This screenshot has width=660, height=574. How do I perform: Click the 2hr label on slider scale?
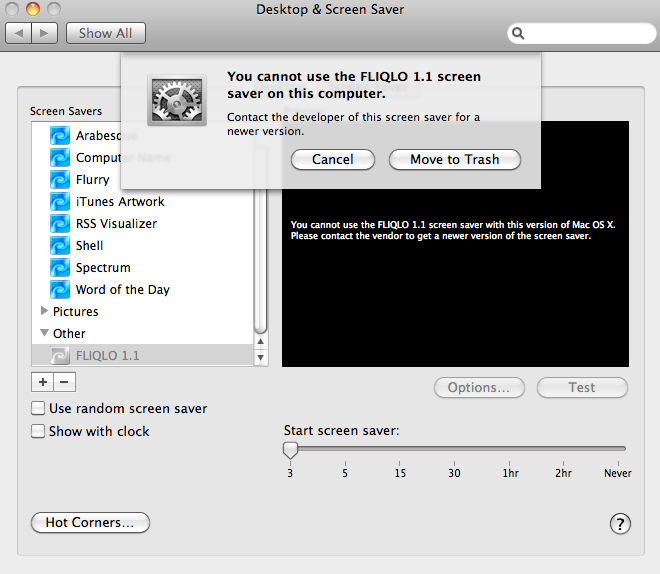[x=563, y=473]
